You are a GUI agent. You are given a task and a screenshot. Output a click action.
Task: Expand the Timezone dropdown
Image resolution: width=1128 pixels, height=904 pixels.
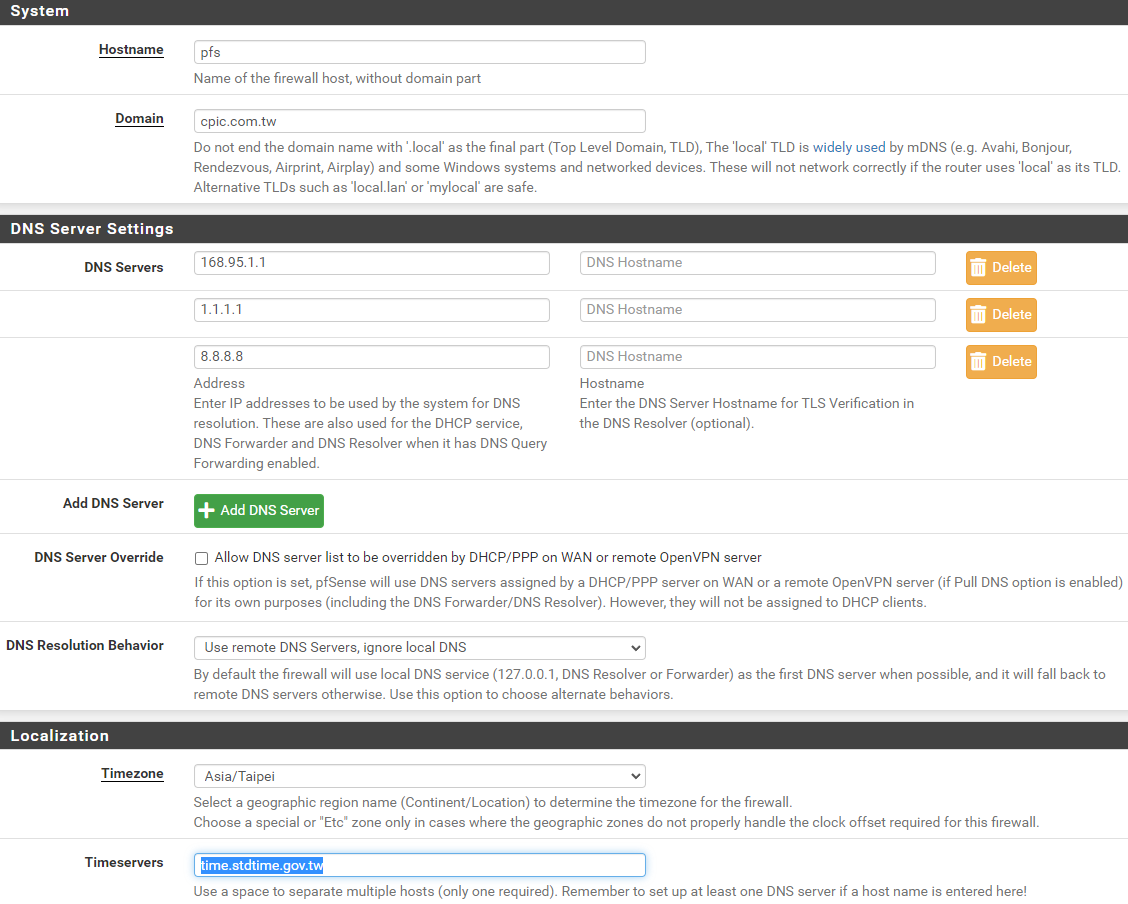pyautogui.click(x=419, y=776)
